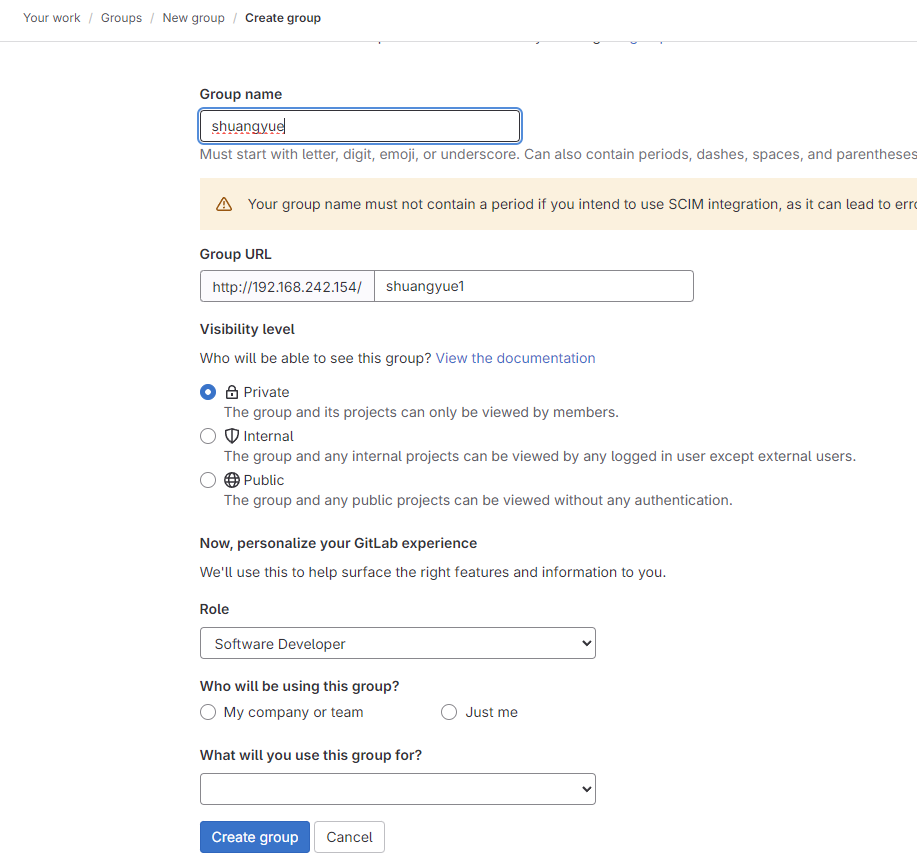Click the 'Must start with letter, digit' hint
The width and height of the screenshot is (917, 865).
[x=559, y=154]
